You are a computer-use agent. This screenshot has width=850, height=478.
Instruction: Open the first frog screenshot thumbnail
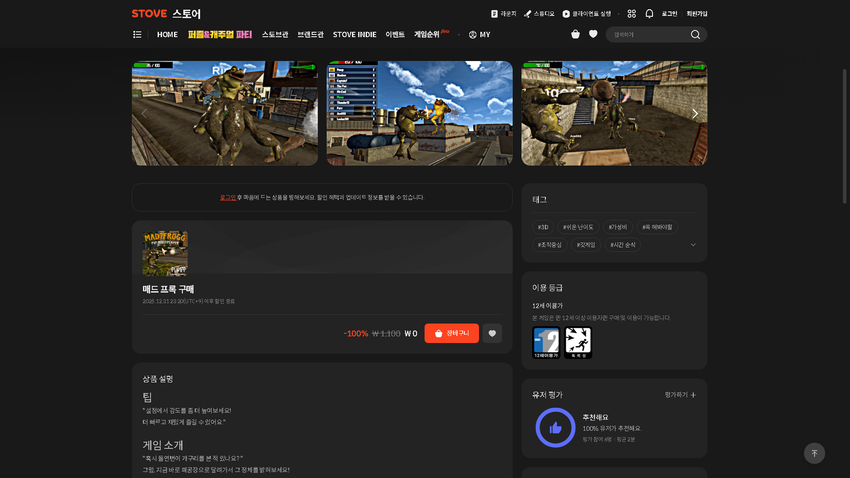(225, 113)
